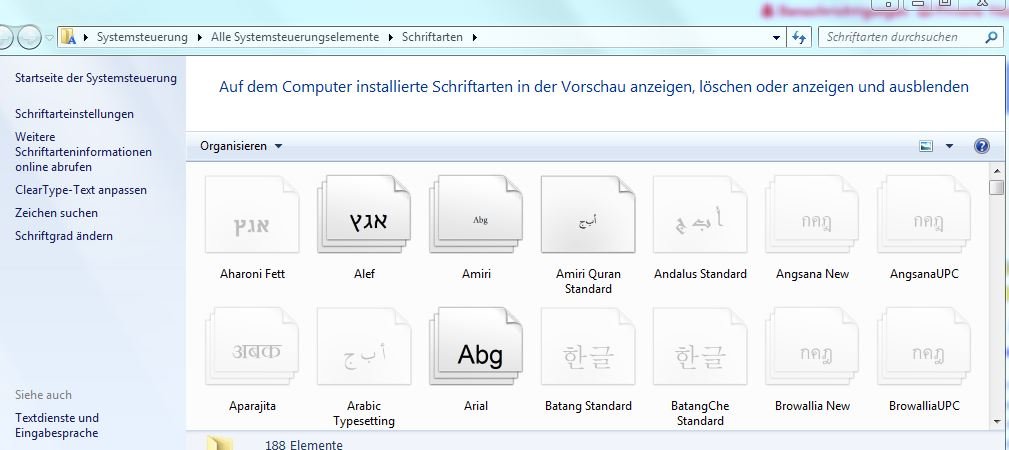1009x450 pixels.
Task: Expand the arrow after Schriftarten breadcrumb
Action: pyautogui.click(x=475, y=37)
